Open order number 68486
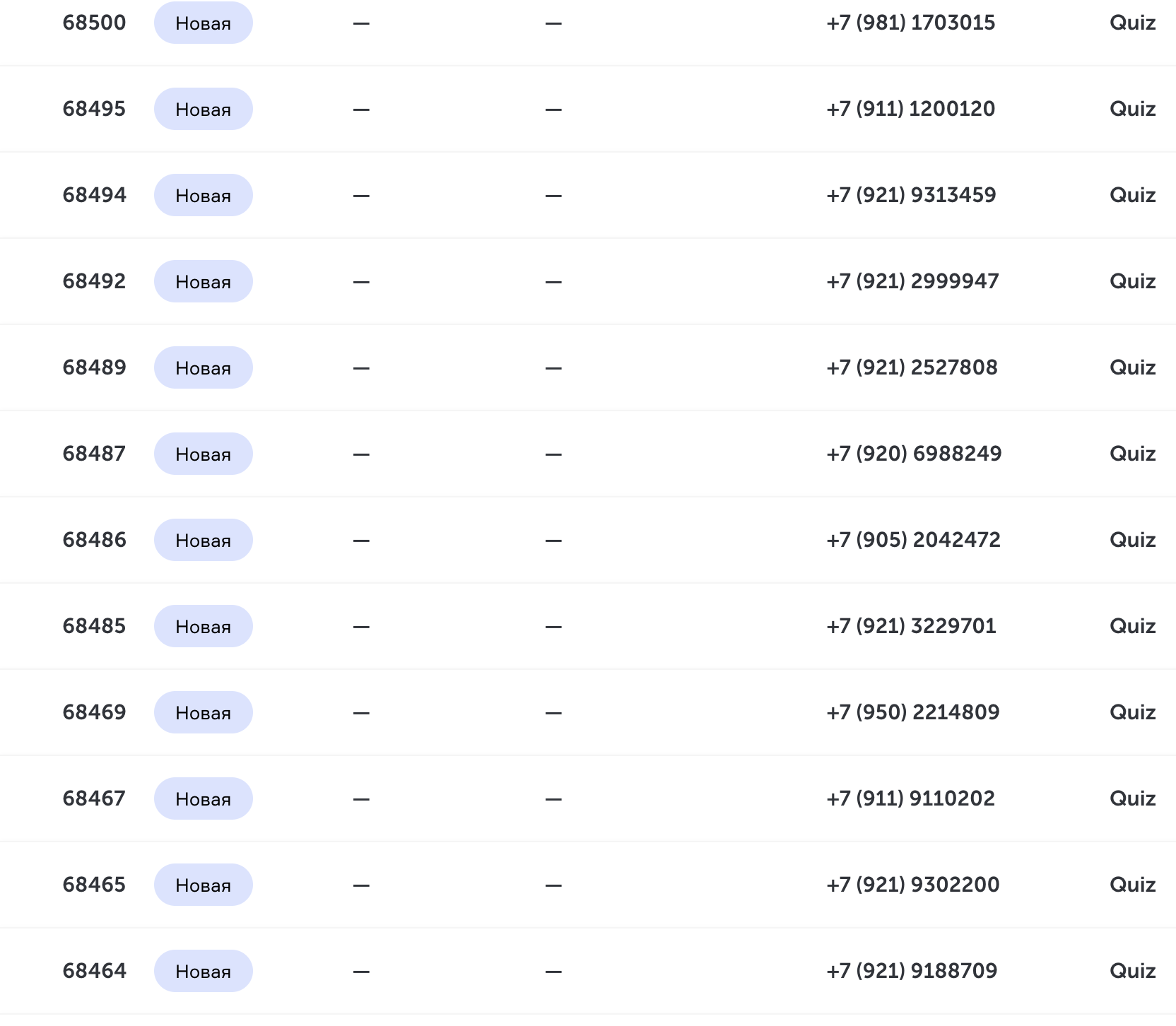This screenshot has height=1026, width=1176. [x=94, y=540]
